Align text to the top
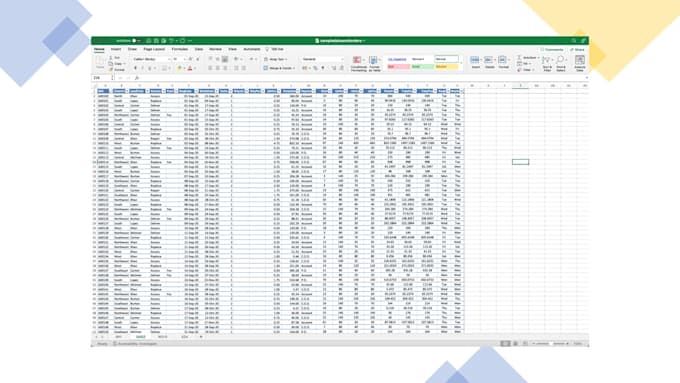This screenshot has height=383, width=680. click(210, 59)
